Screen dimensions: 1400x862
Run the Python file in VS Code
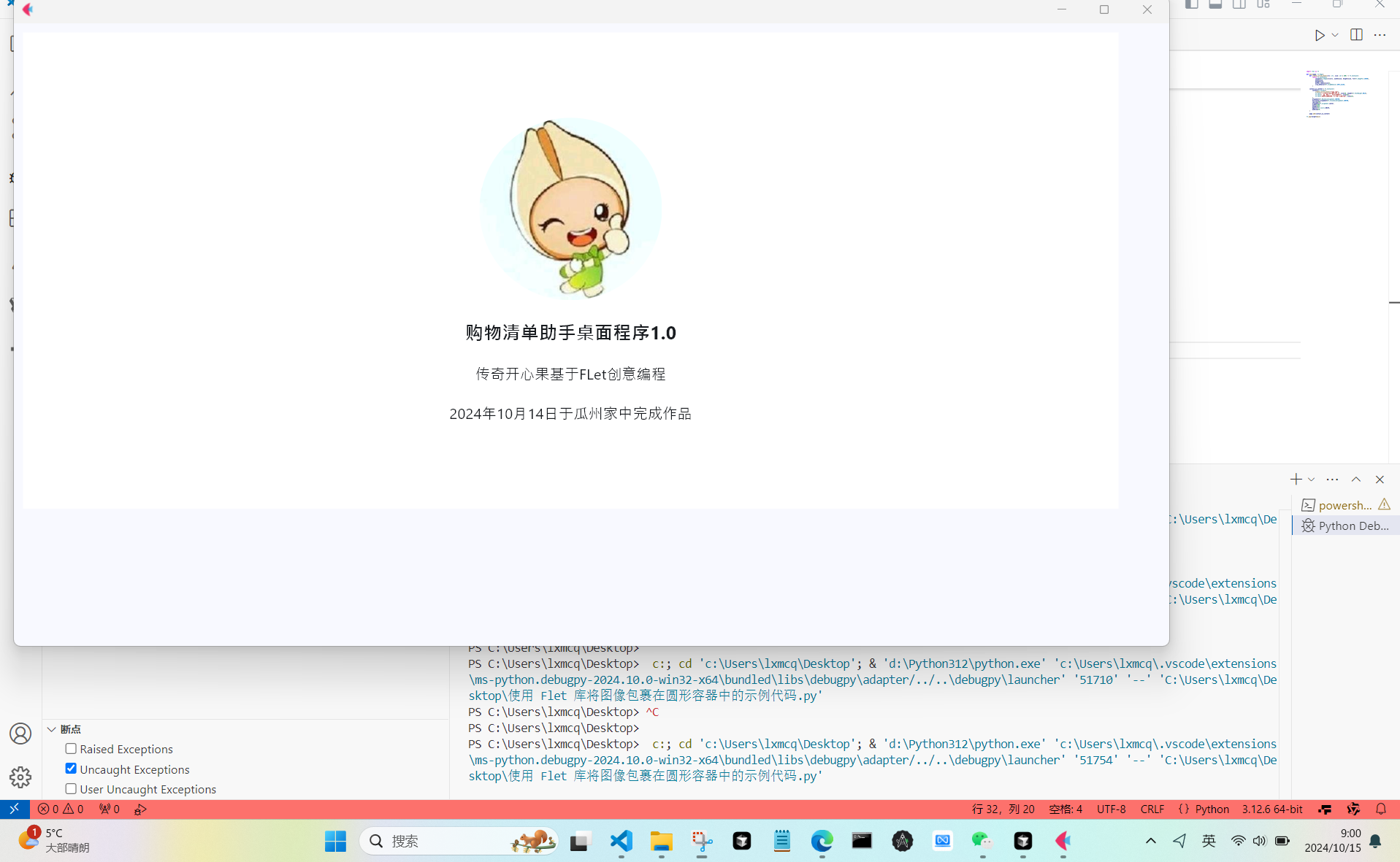click(x=1319, y=35)
